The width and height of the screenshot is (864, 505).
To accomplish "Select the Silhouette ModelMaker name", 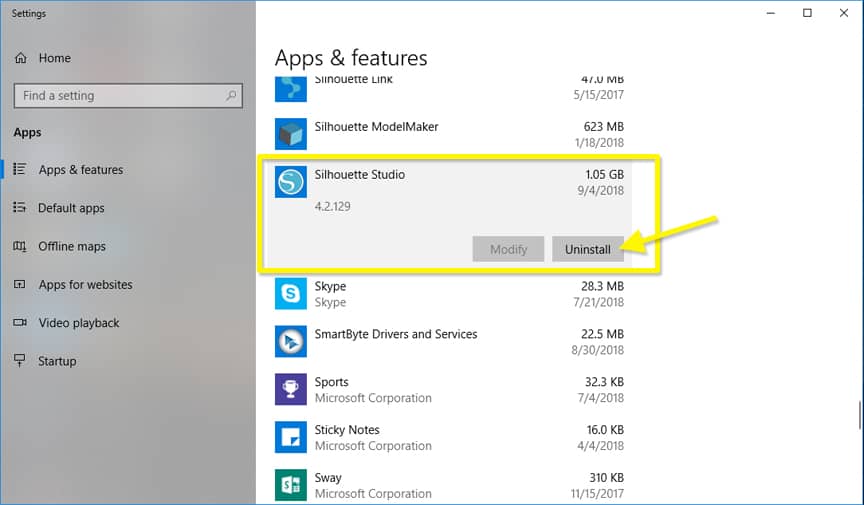I will tap(376, 127).
